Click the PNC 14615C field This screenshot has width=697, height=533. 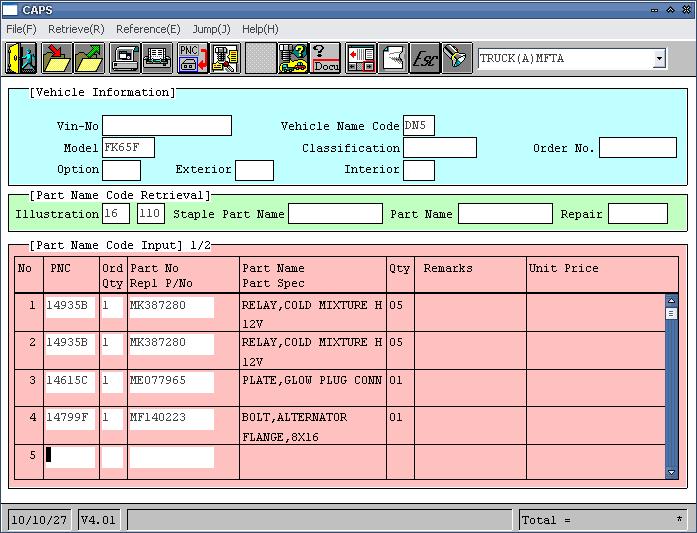[70, 382]
